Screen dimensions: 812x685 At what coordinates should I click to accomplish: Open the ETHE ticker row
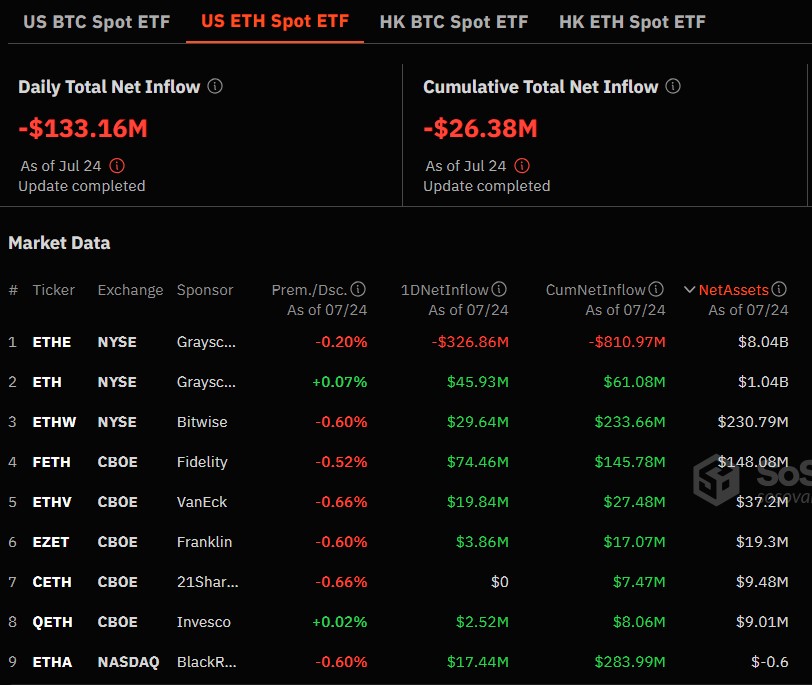52,342
